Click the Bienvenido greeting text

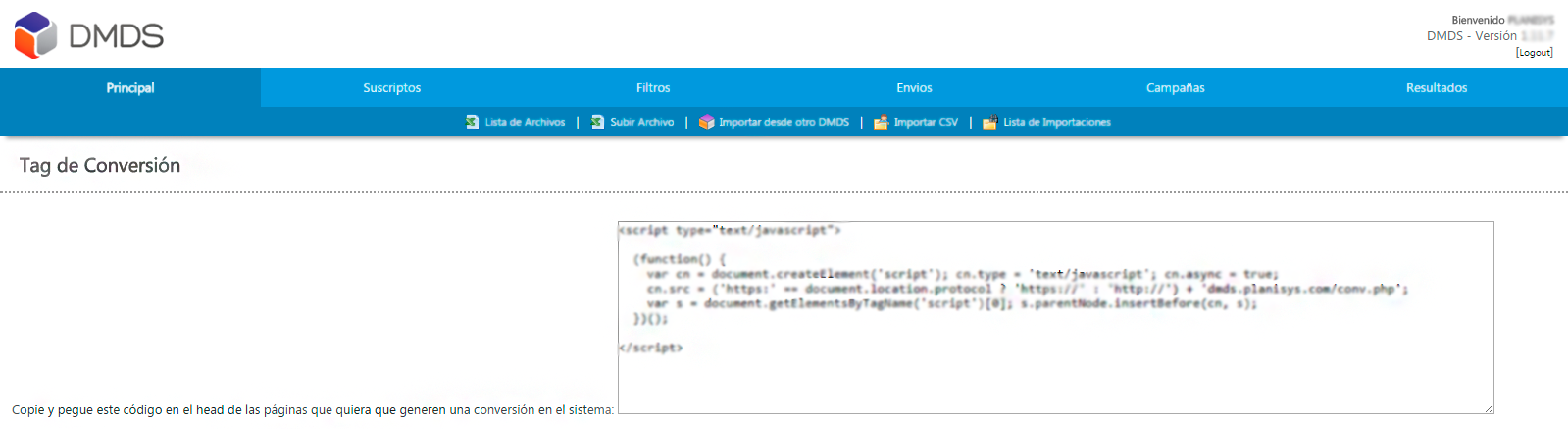click(x=1478, y=20)
